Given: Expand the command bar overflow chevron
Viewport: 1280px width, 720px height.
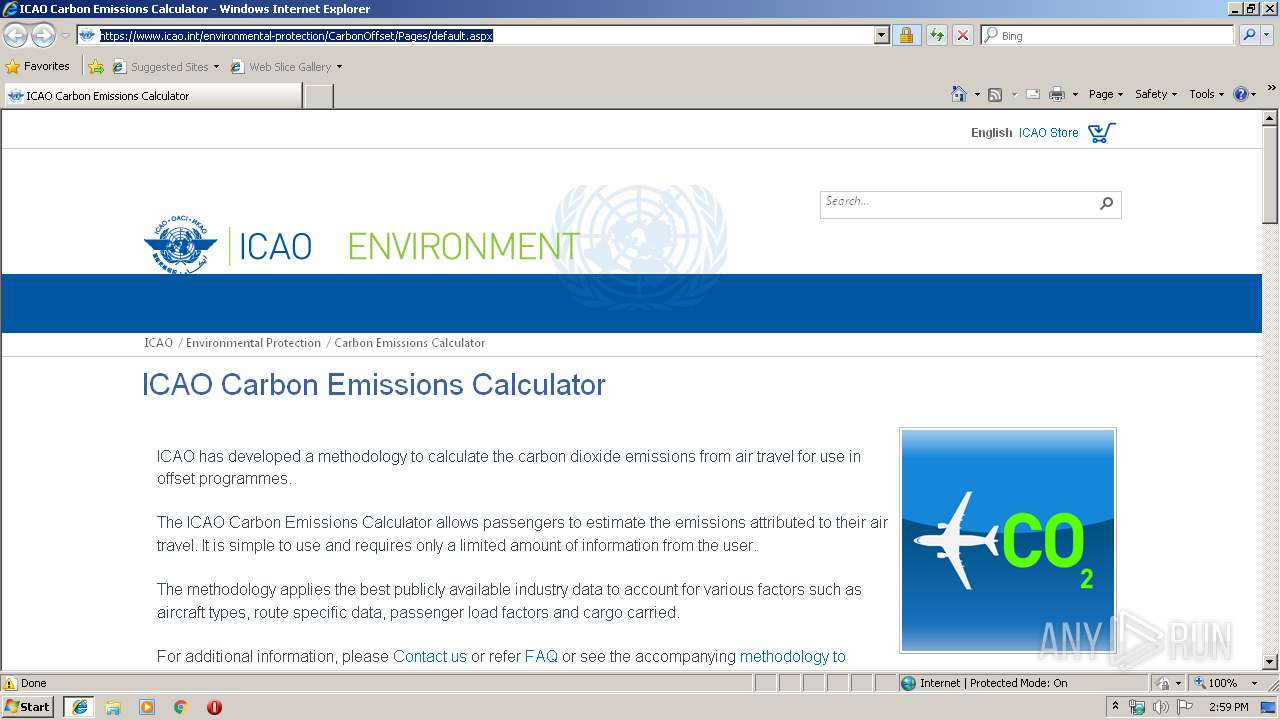Looking at the screenshot, I should (1271, 88).
